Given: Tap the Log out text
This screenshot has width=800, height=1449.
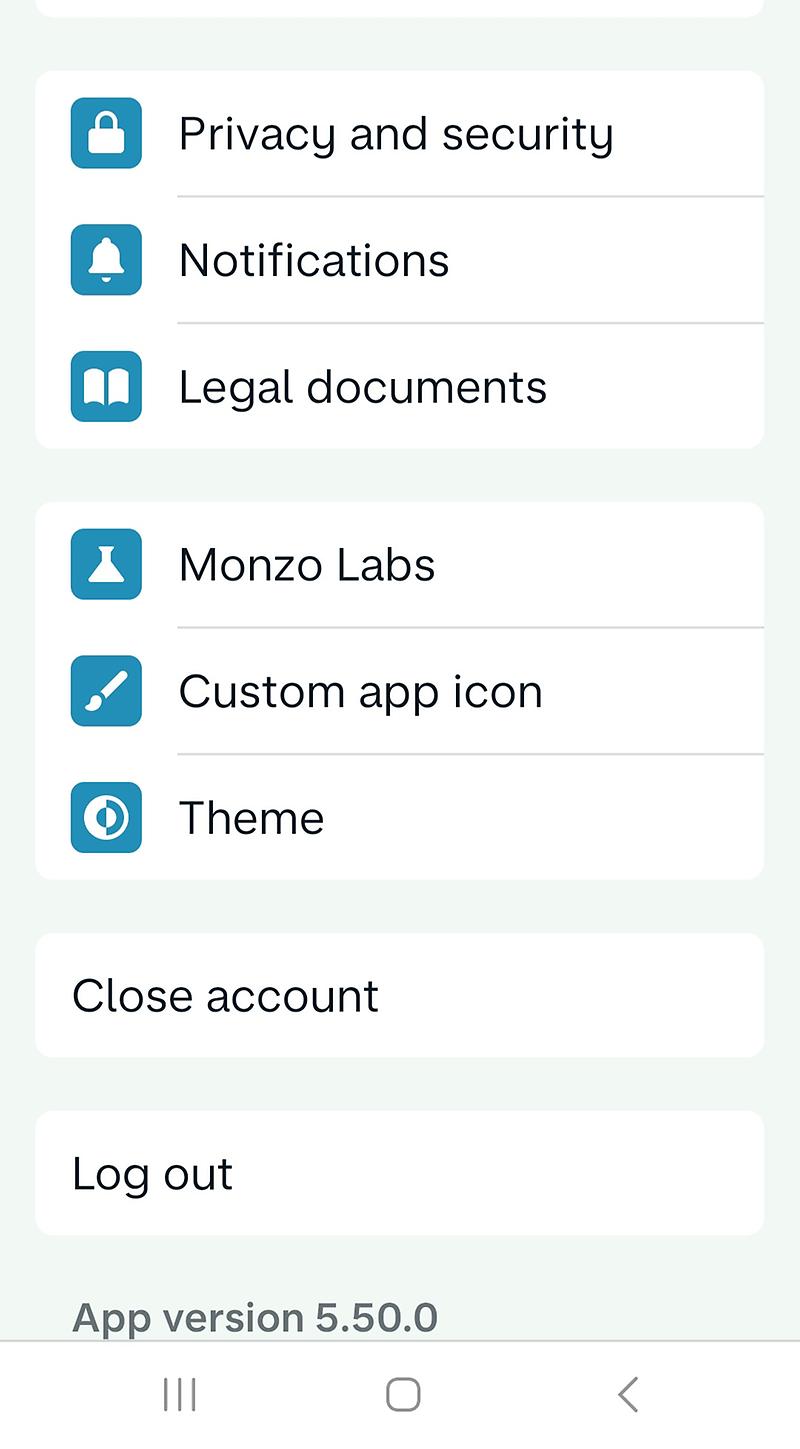Looking at the screenshot, I should (153, 1174).
